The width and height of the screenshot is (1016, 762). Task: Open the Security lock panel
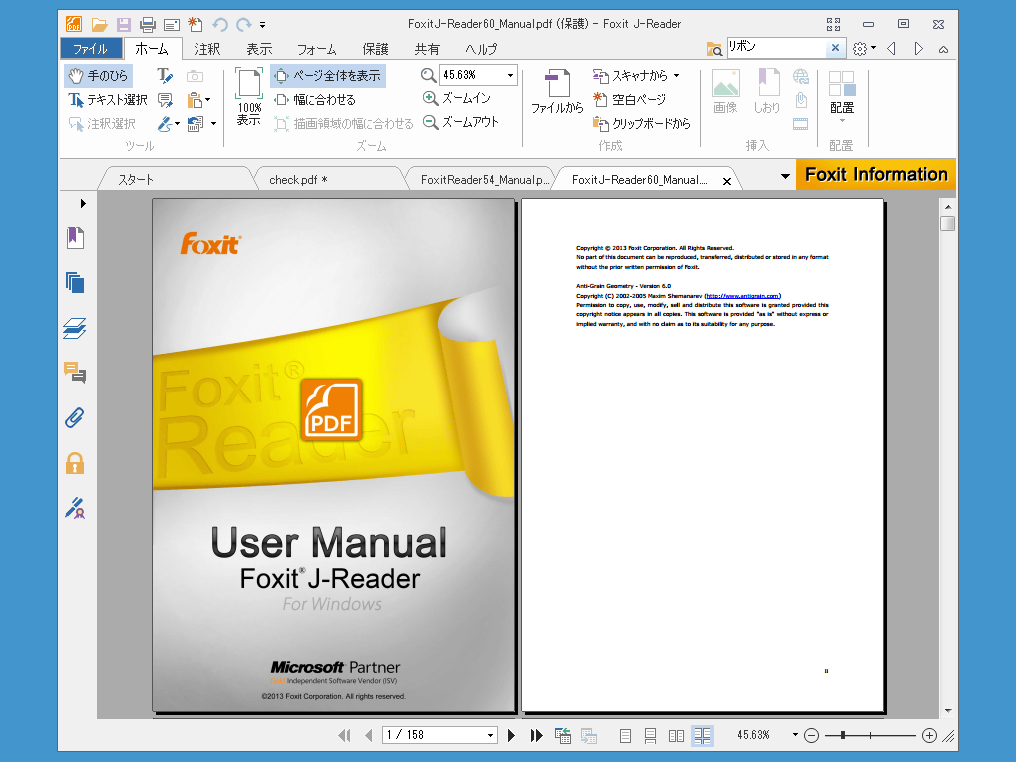coord(75,463)
